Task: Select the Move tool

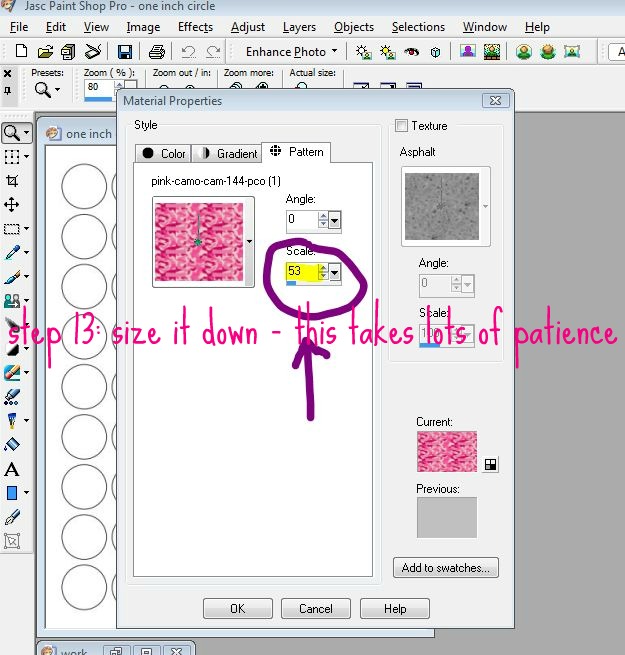Action: point(12,205)
